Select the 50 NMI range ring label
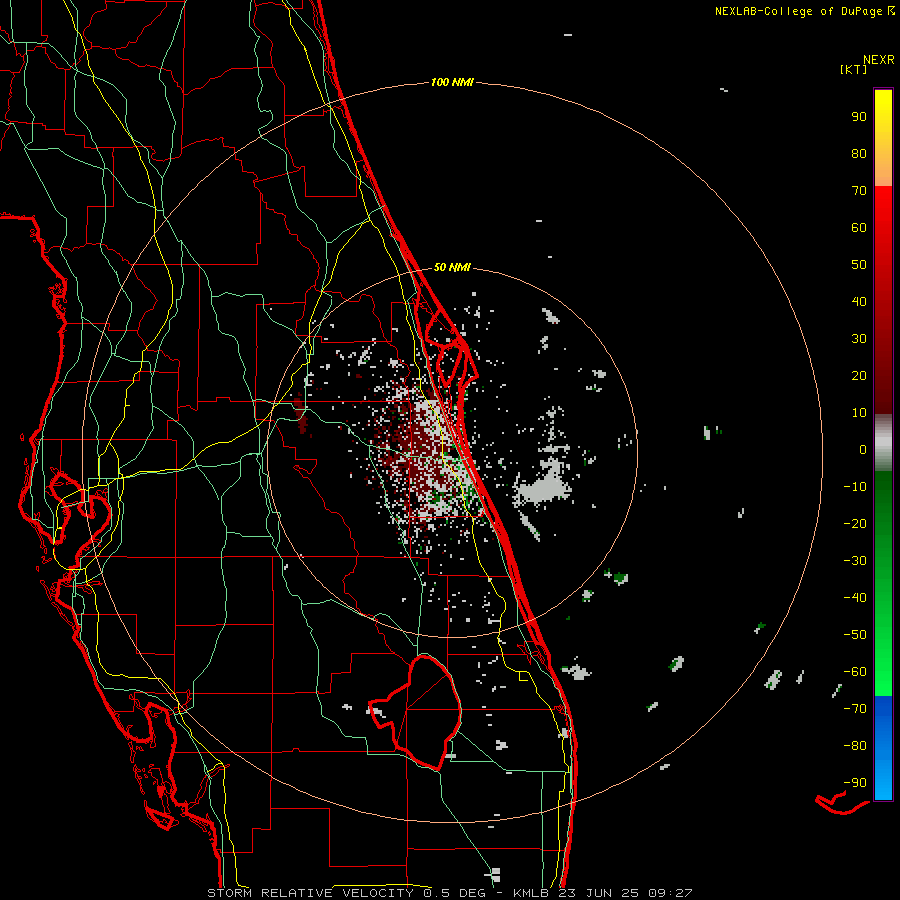This screenshot has height=900, width=900. (x=452, y=267)
